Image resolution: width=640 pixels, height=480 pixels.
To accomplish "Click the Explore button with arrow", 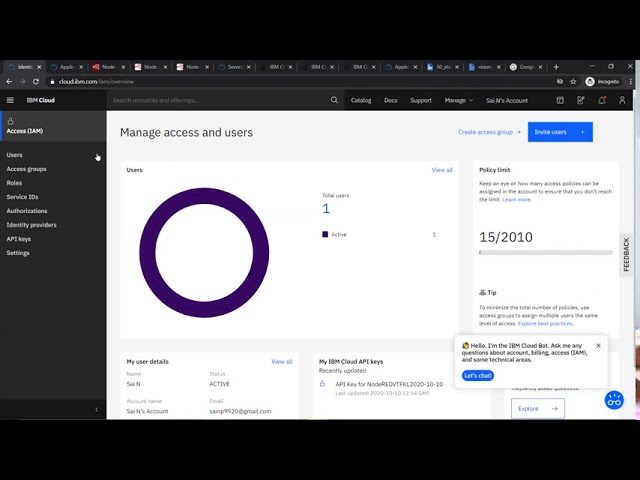I will pos(538,409).
